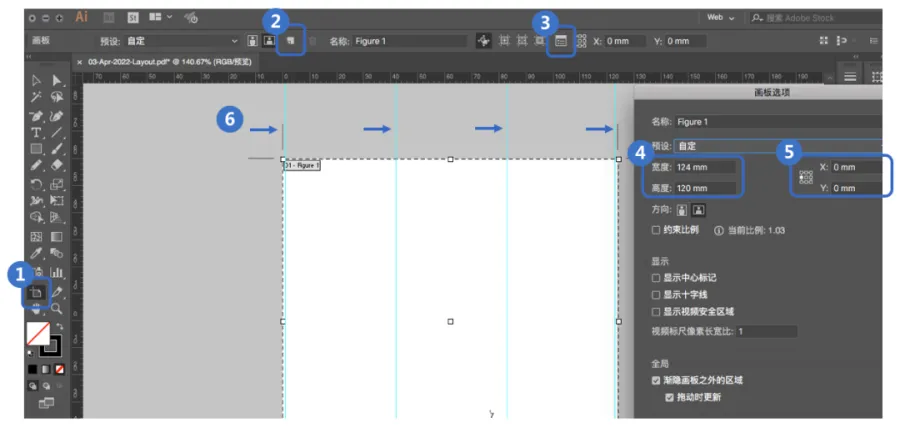The width and height of the screenshot is (900, 428).
Task: Close the 03-Apr-2022-Layout.pdf tab
Action: click(80, 62)
